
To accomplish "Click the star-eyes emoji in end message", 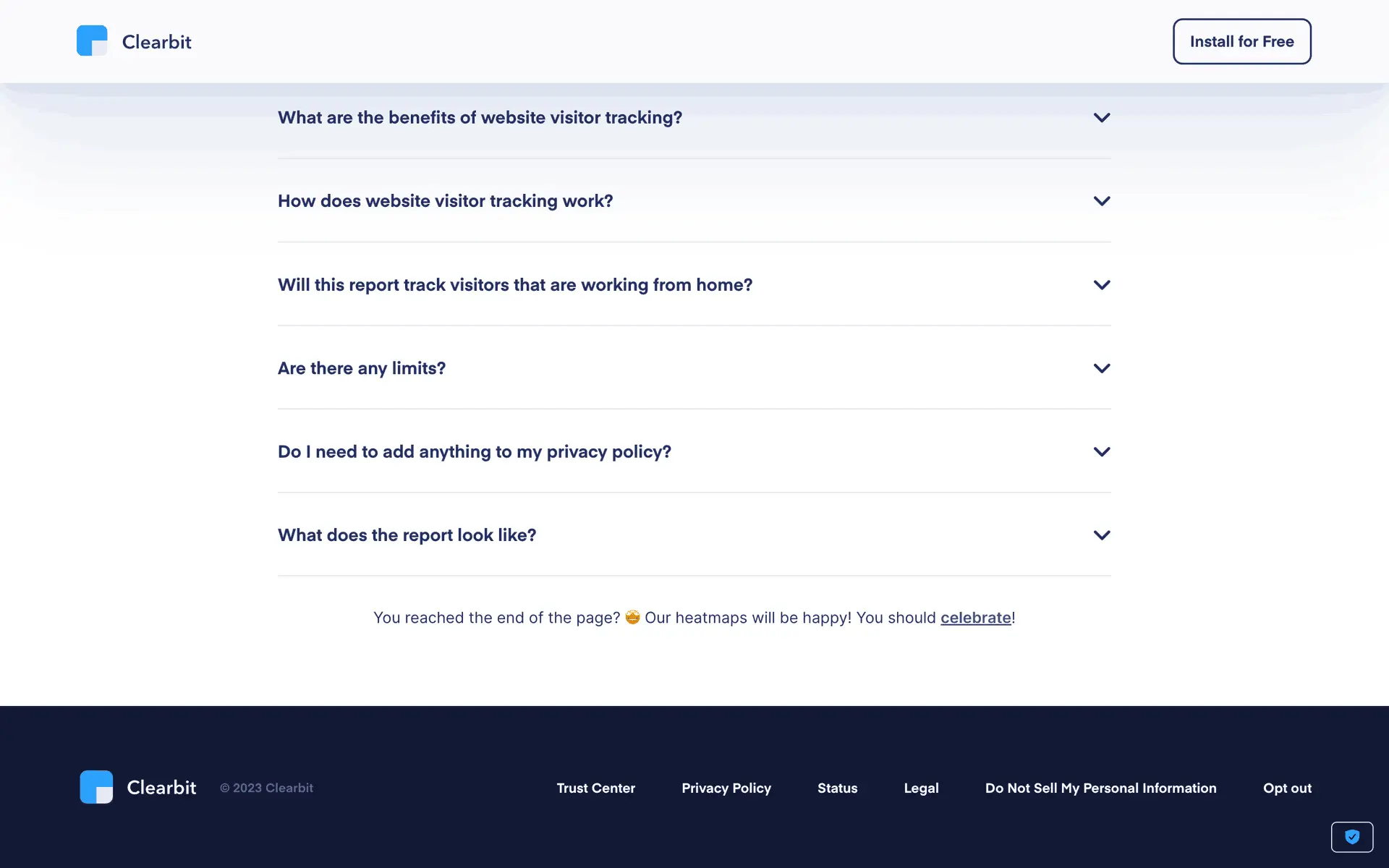I will (x=632, y=617).
